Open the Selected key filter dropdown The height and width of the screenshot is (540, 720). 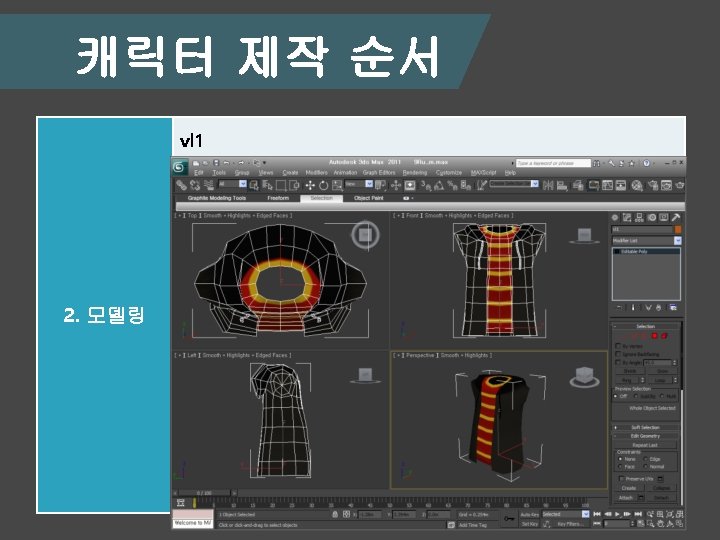tap(565, 514)
